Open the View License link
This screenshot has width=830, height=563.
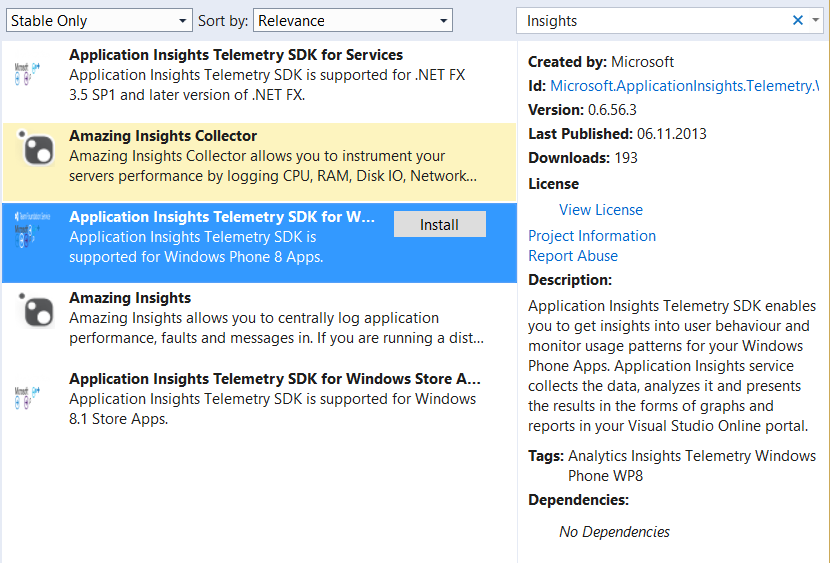(x=600, y=210)
